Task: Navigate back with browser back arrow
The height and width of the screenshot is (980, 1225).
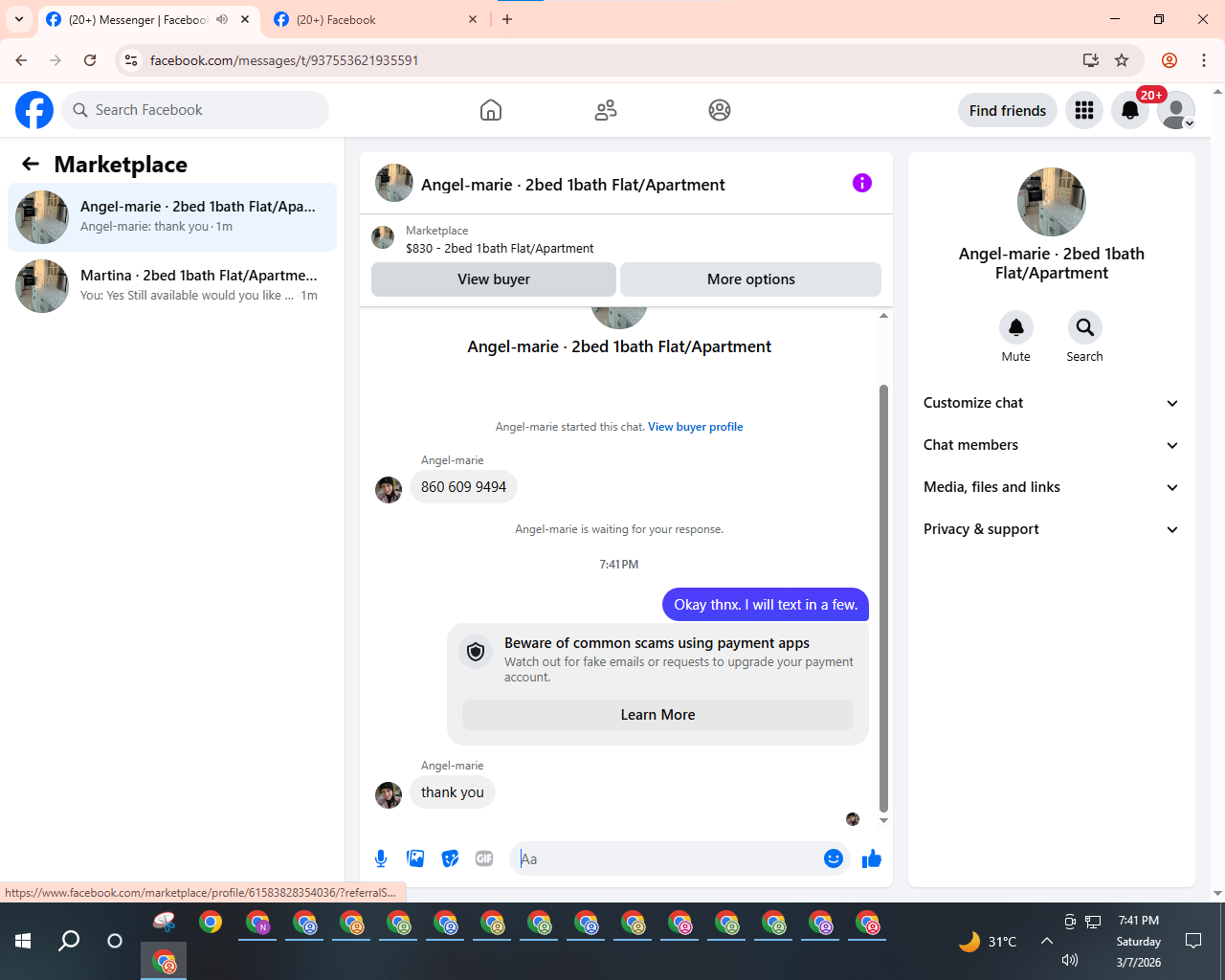Action: pos(21,60)
